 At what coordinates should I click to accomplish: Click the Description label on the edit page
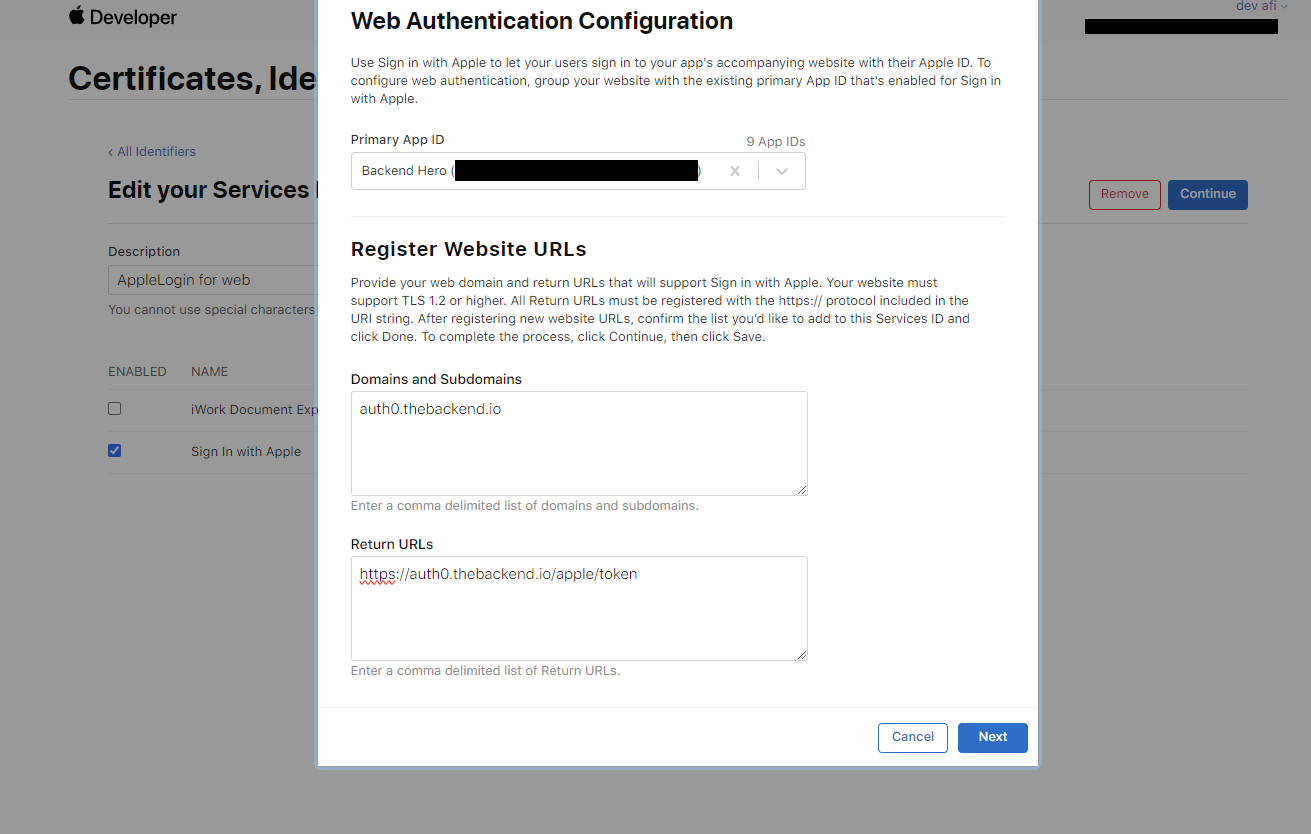144,252
